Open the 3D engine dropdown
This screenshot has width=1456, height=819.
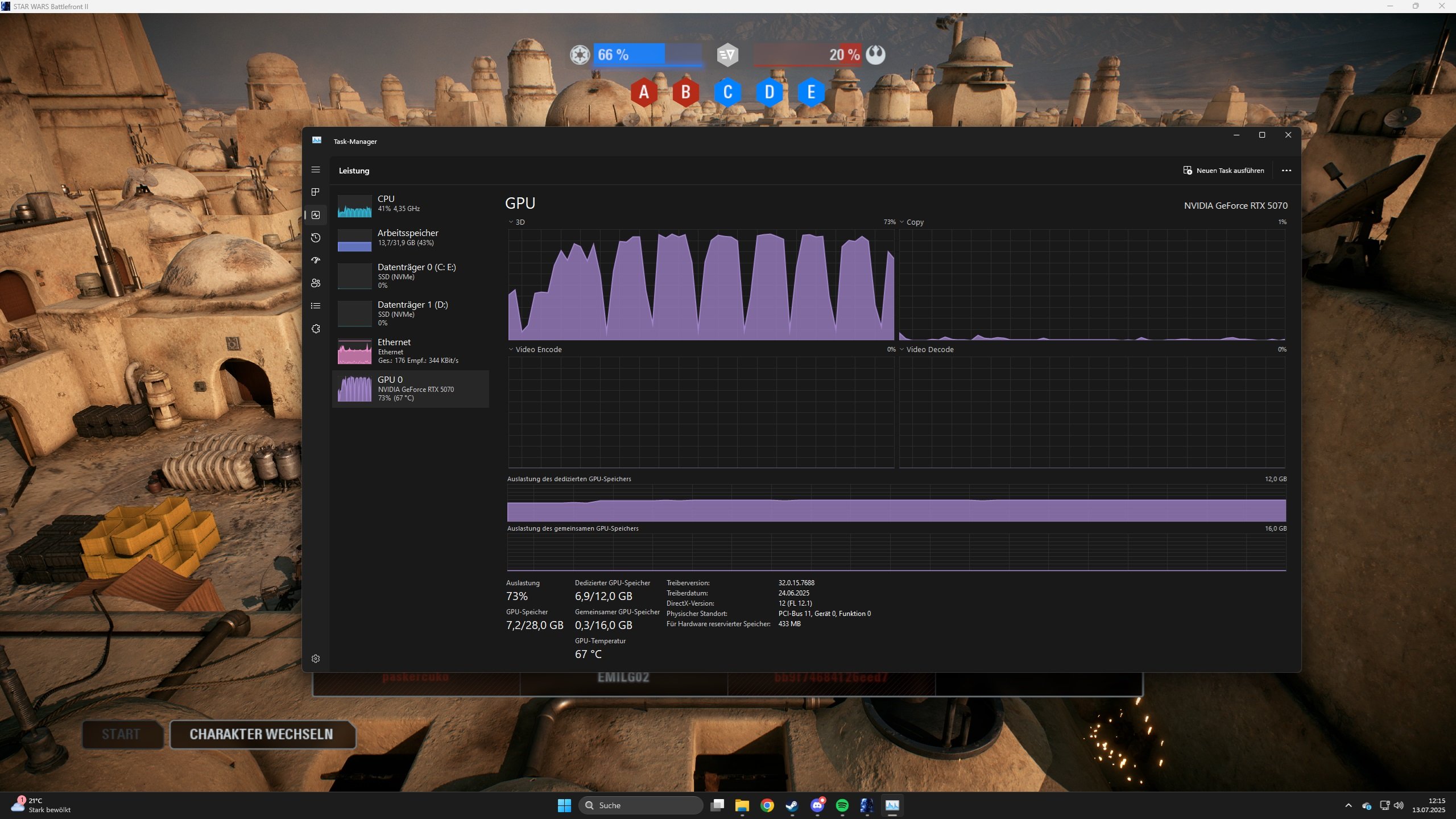516,222
